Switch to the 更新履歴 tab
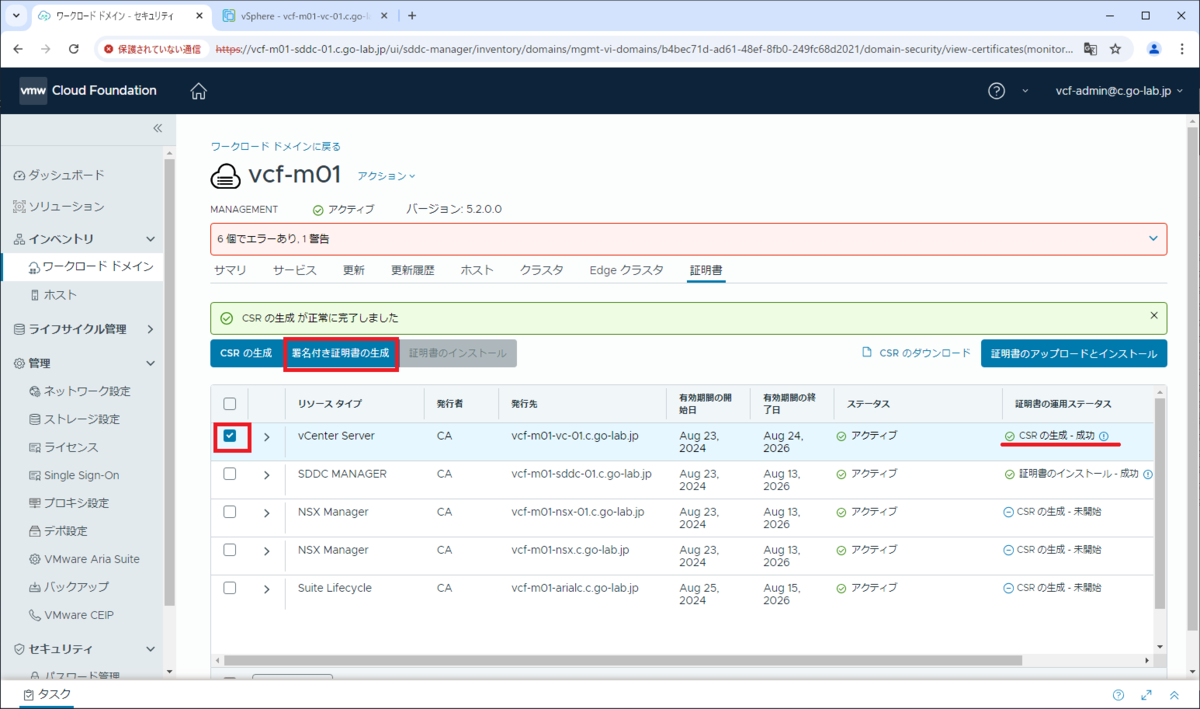The image size is (1200, 709). pyautogui.click(x=413, y=270)
